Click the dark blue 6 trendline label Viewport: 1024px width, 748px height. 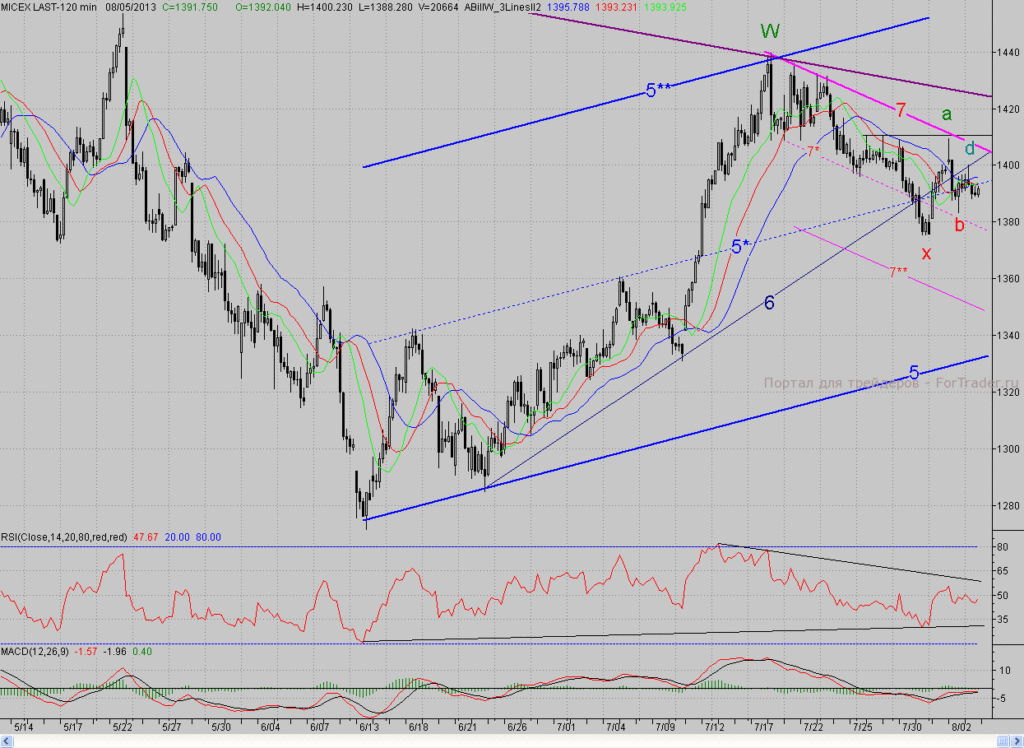[x=769, y=302]
